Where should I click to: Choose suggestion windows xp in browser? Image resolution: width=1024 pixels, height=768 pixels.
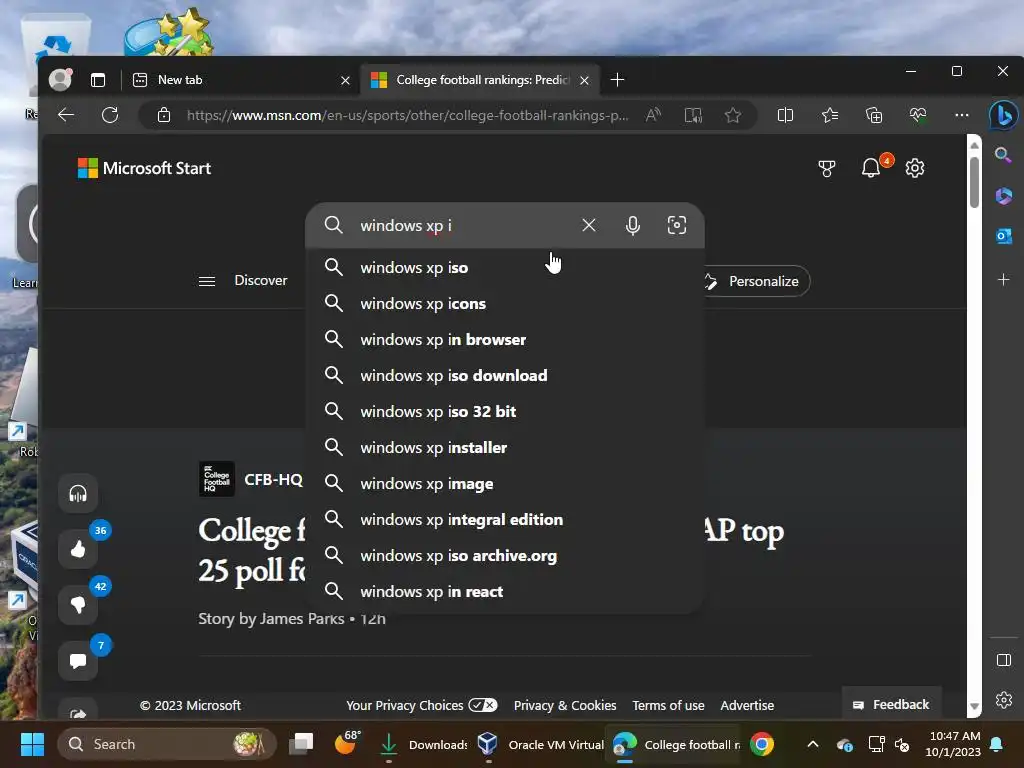coord(504,340)
